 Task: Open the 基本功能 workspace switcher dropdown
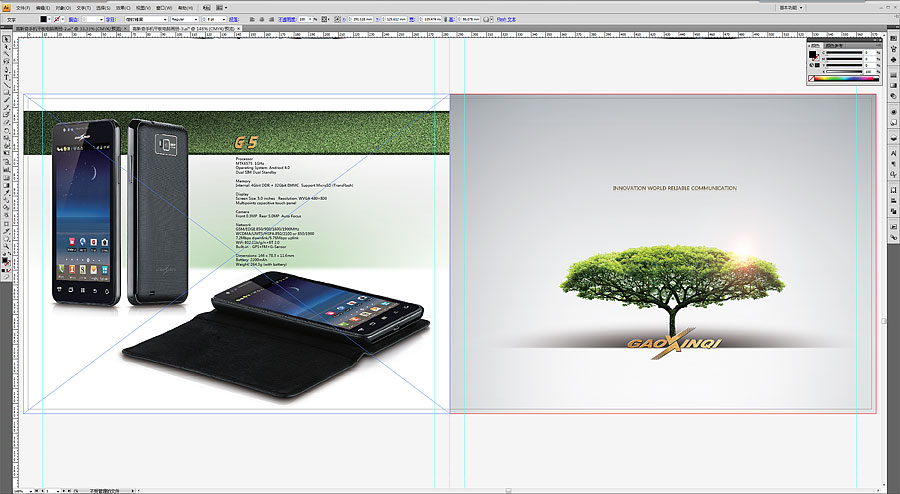click(x=793, y=6)
